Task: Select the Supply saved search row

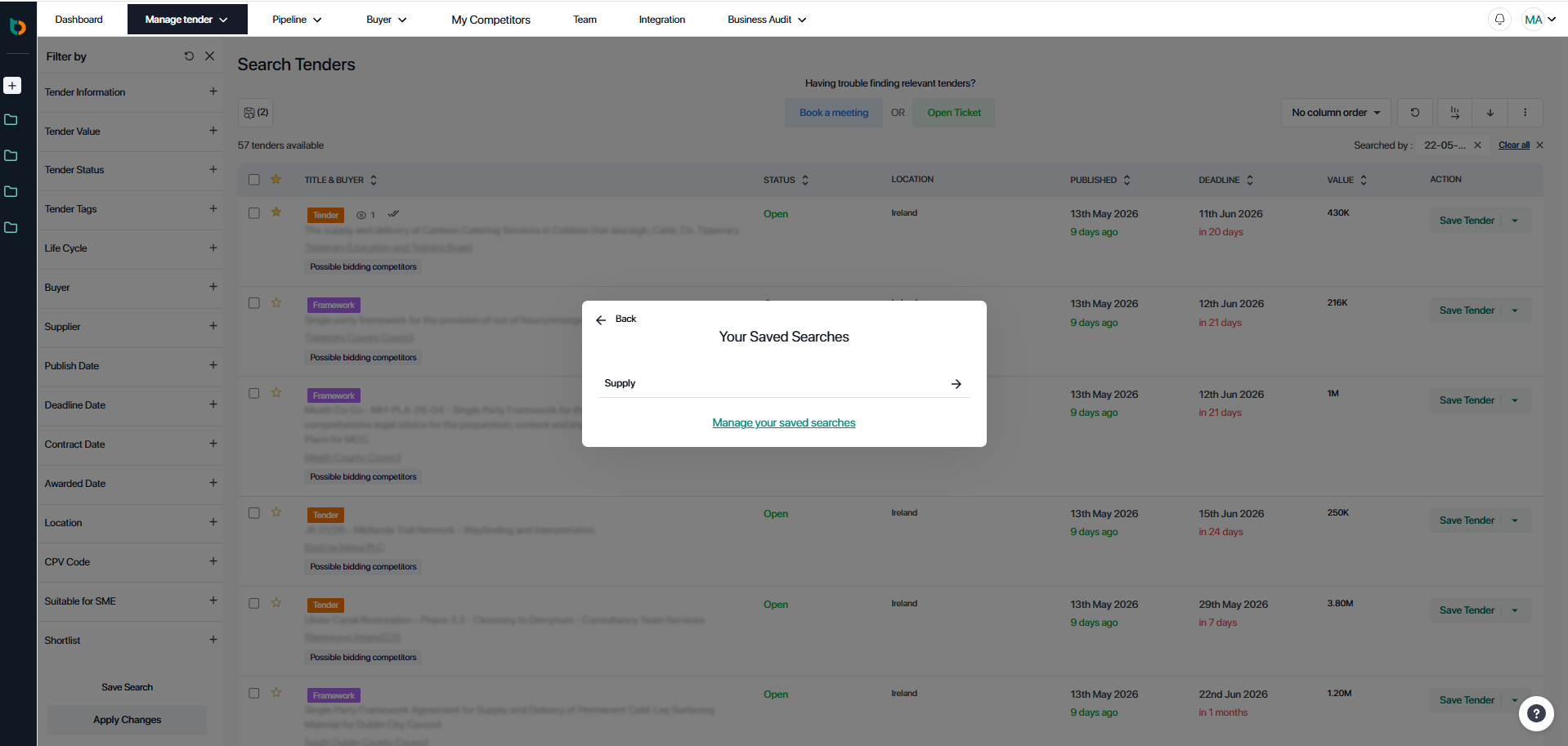Action: pyautogui.click(x=784, y=383)
